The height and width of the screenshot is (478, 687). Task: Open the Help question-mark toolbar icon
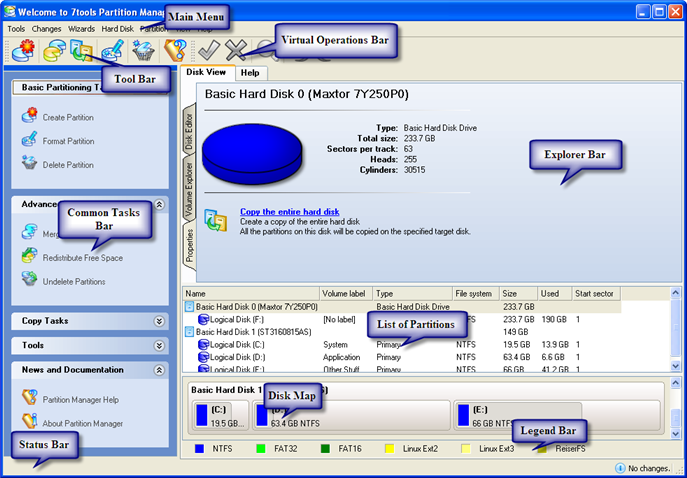click(175, 50)
